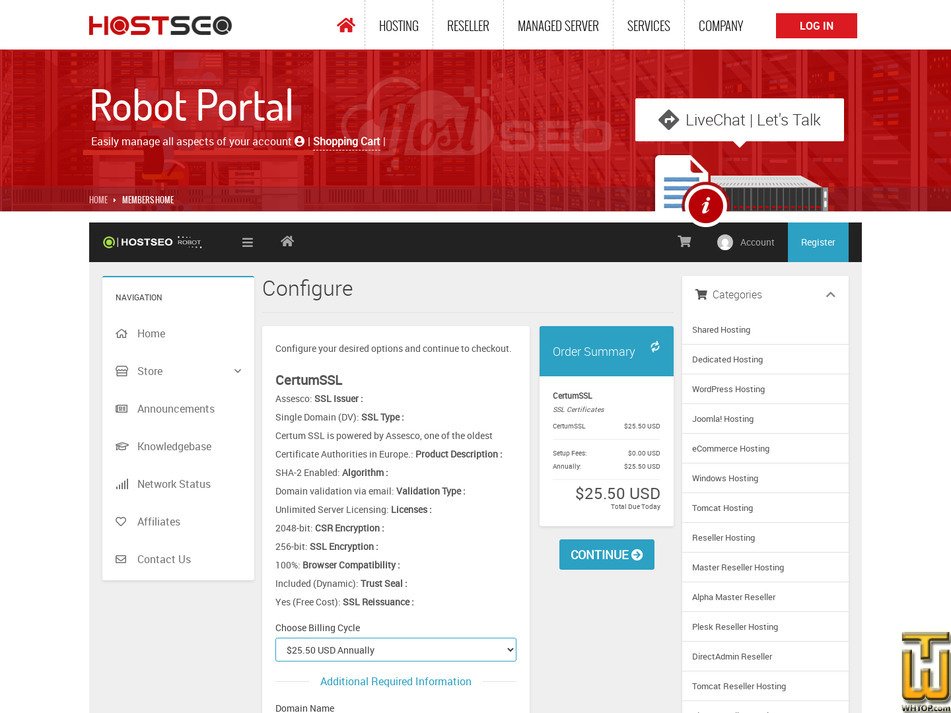951x713 pixels.
Task: Click the Network Status bar-chart icon
Action: 120,484
